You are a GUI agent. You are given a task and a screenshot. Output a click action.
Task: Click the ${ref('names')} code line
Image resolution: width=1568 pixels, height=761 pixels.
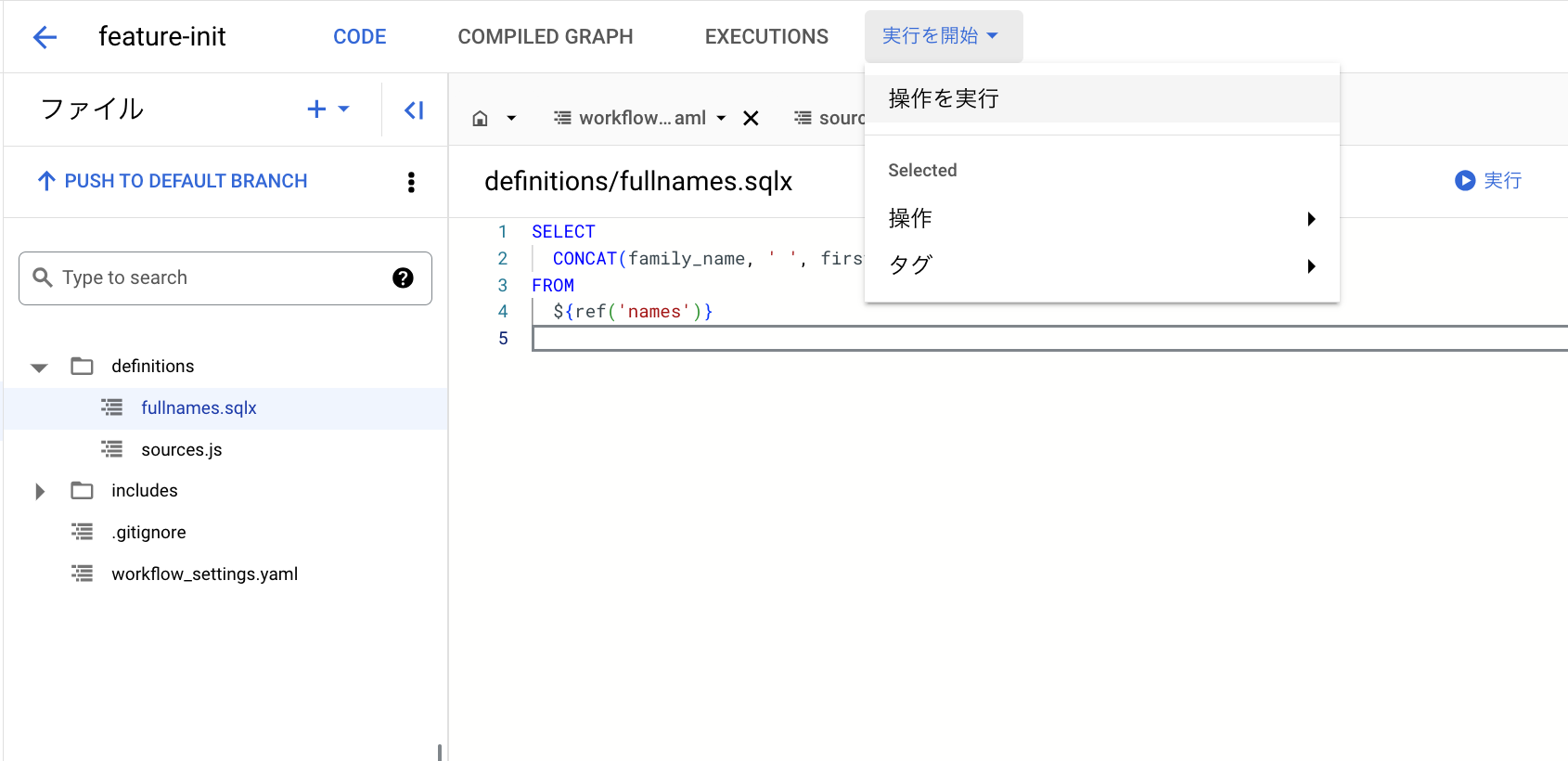(x=633, y=312)
